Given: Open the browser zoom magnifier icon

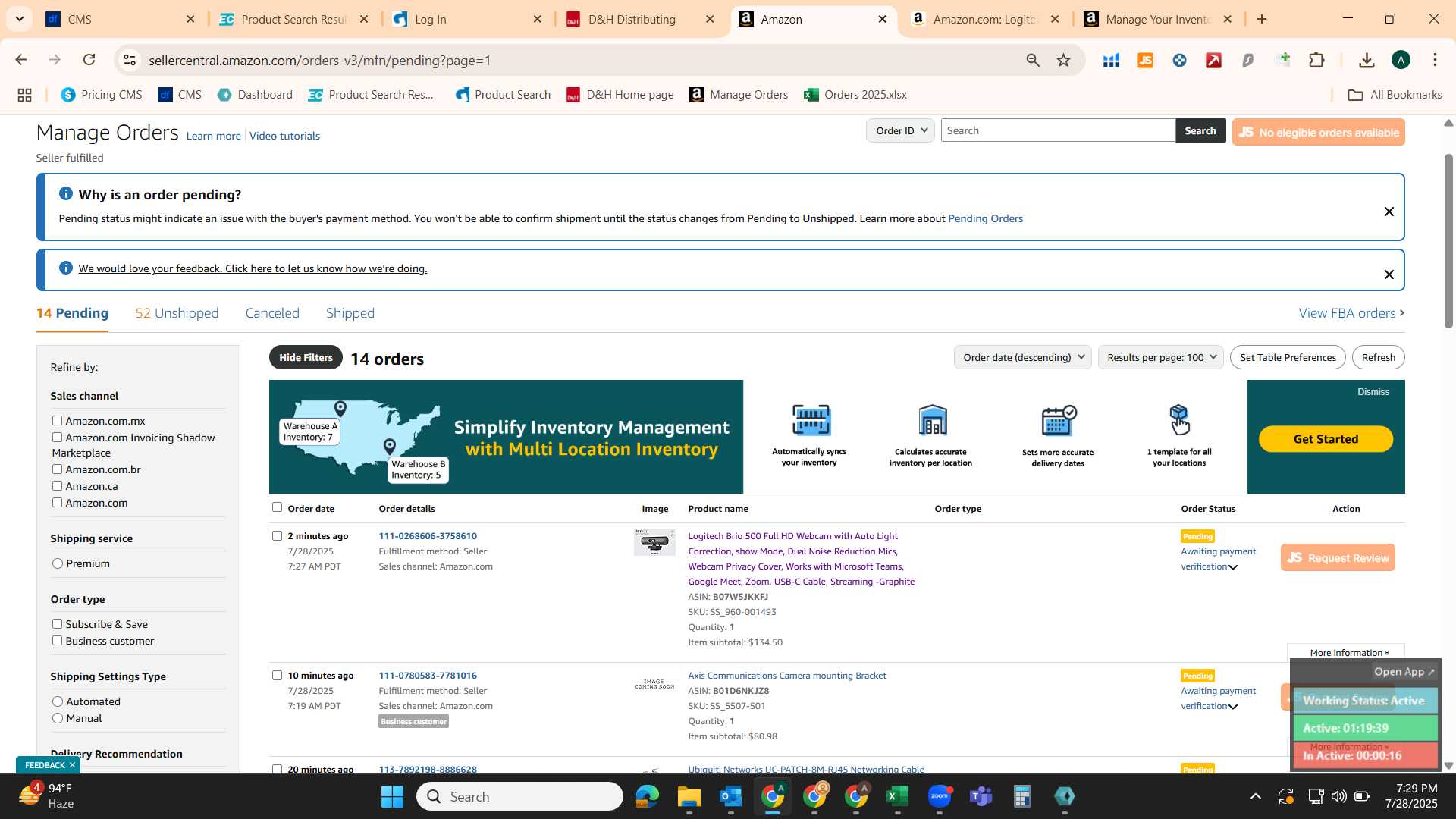Looking at the screenshot, I should point(1033,60).
